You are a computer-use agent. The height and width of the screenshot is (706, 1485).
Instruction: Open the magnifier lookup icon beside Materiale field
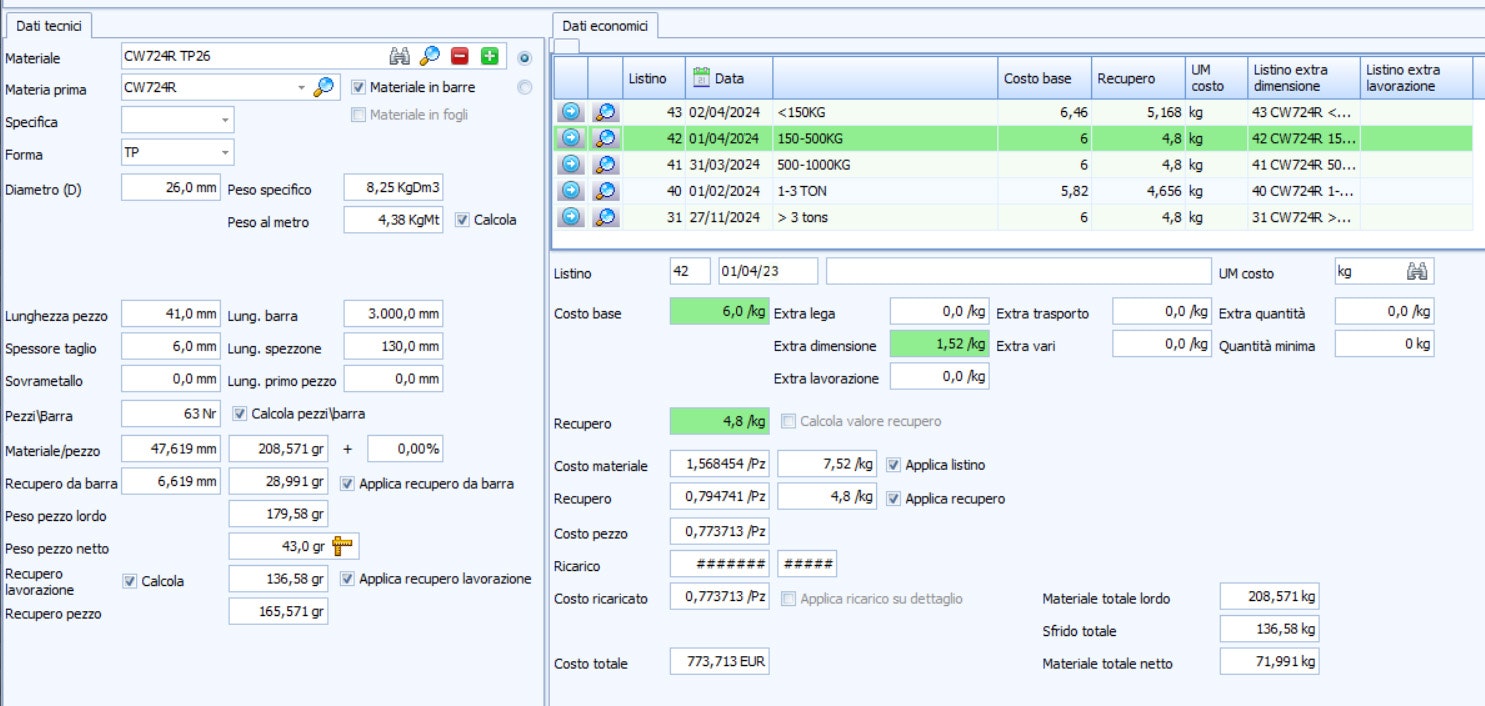(430, 56)
